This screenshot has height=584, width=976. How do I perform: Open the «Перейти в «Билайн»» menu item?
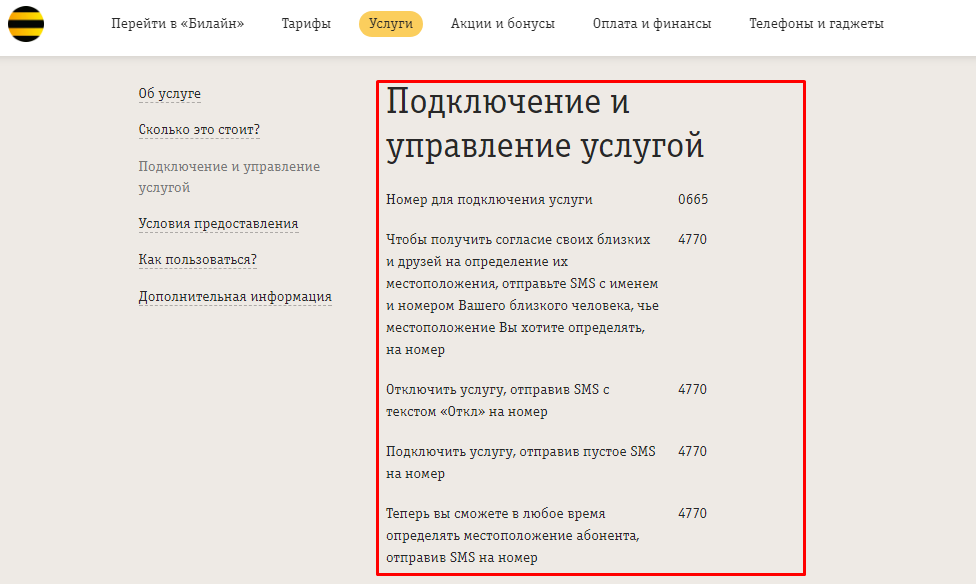pyautogui.click(x=177, y=24)
